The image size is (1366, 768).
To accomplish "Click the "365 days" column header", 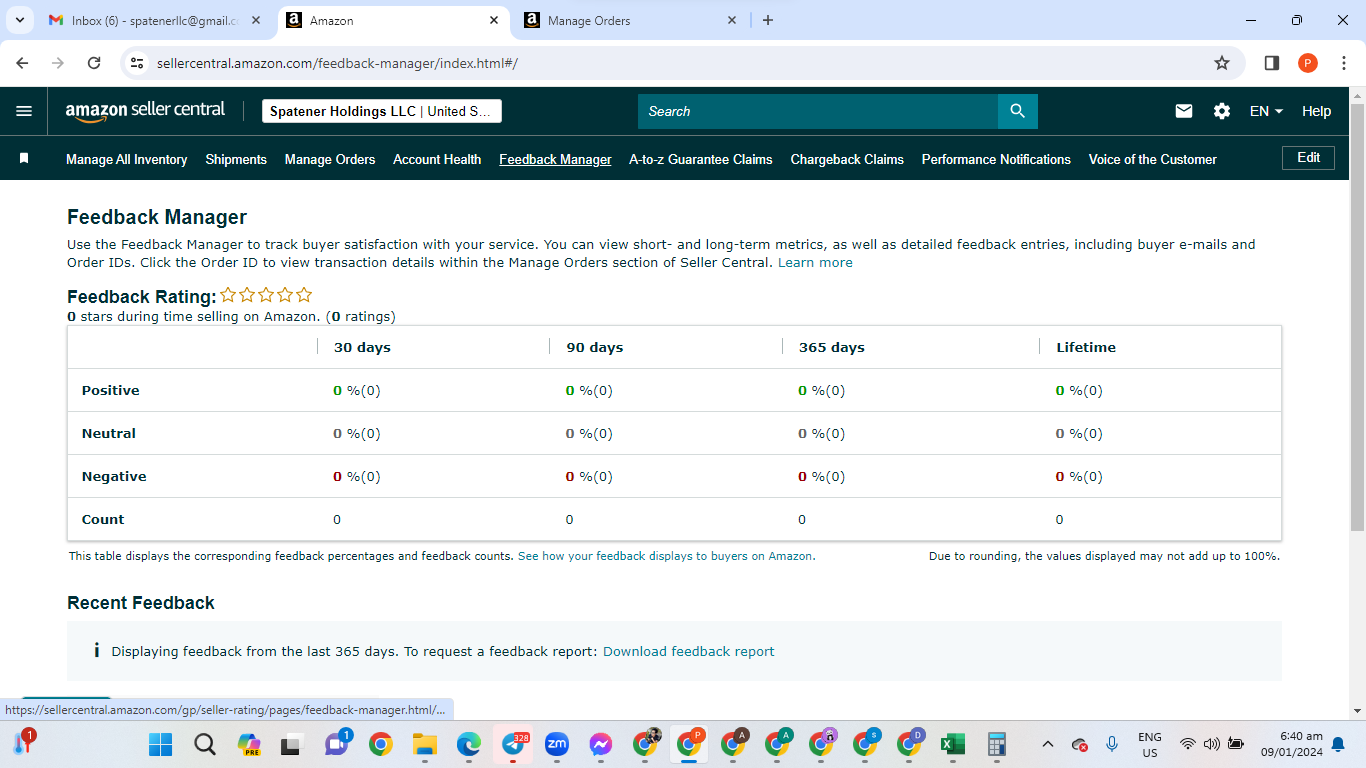I will 832,347.
